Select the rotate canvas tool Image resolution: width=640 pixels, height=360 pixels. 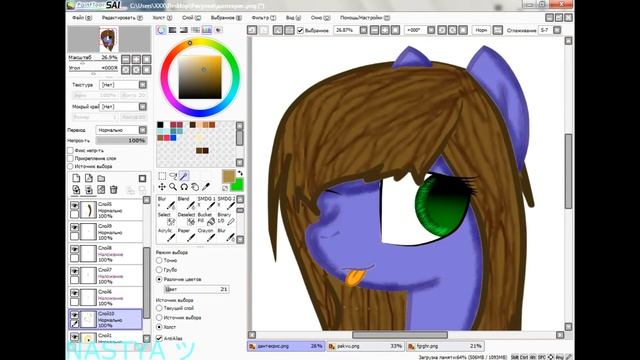pyautogui.click(x=184, y=187)
